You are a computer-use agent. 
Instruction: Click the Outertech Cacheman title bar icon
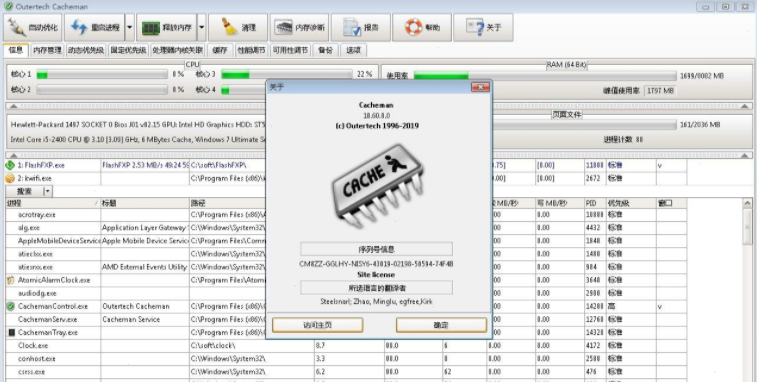(8, 6)
